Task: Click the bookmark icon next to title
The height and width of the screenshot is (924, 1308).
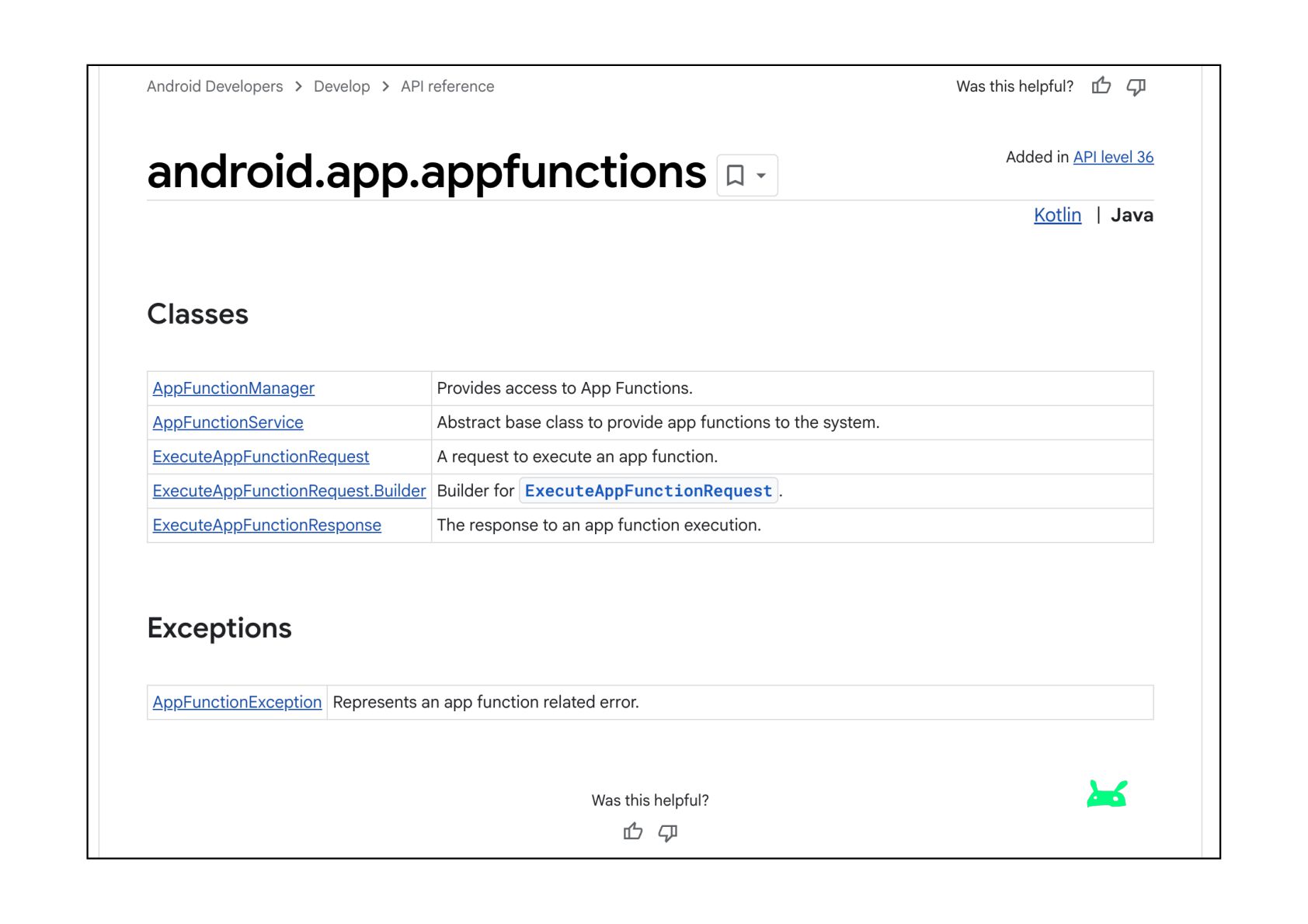Action: [735, 175]
